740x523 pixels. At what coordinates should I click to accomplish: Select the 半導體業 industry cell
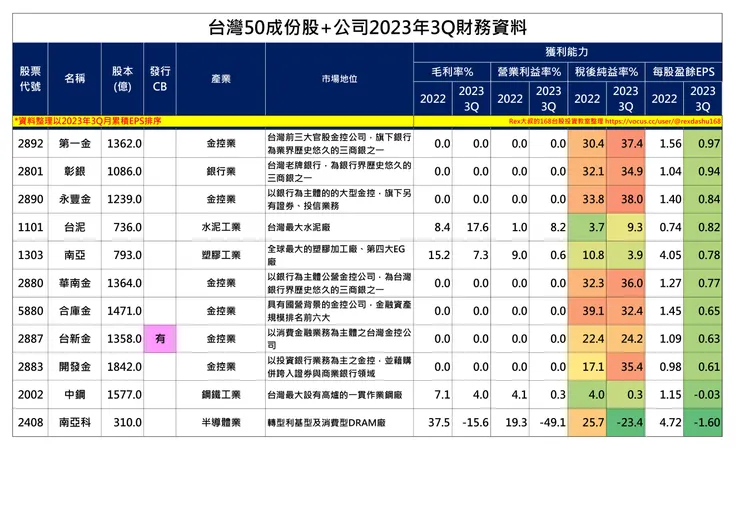click(221, 422)
